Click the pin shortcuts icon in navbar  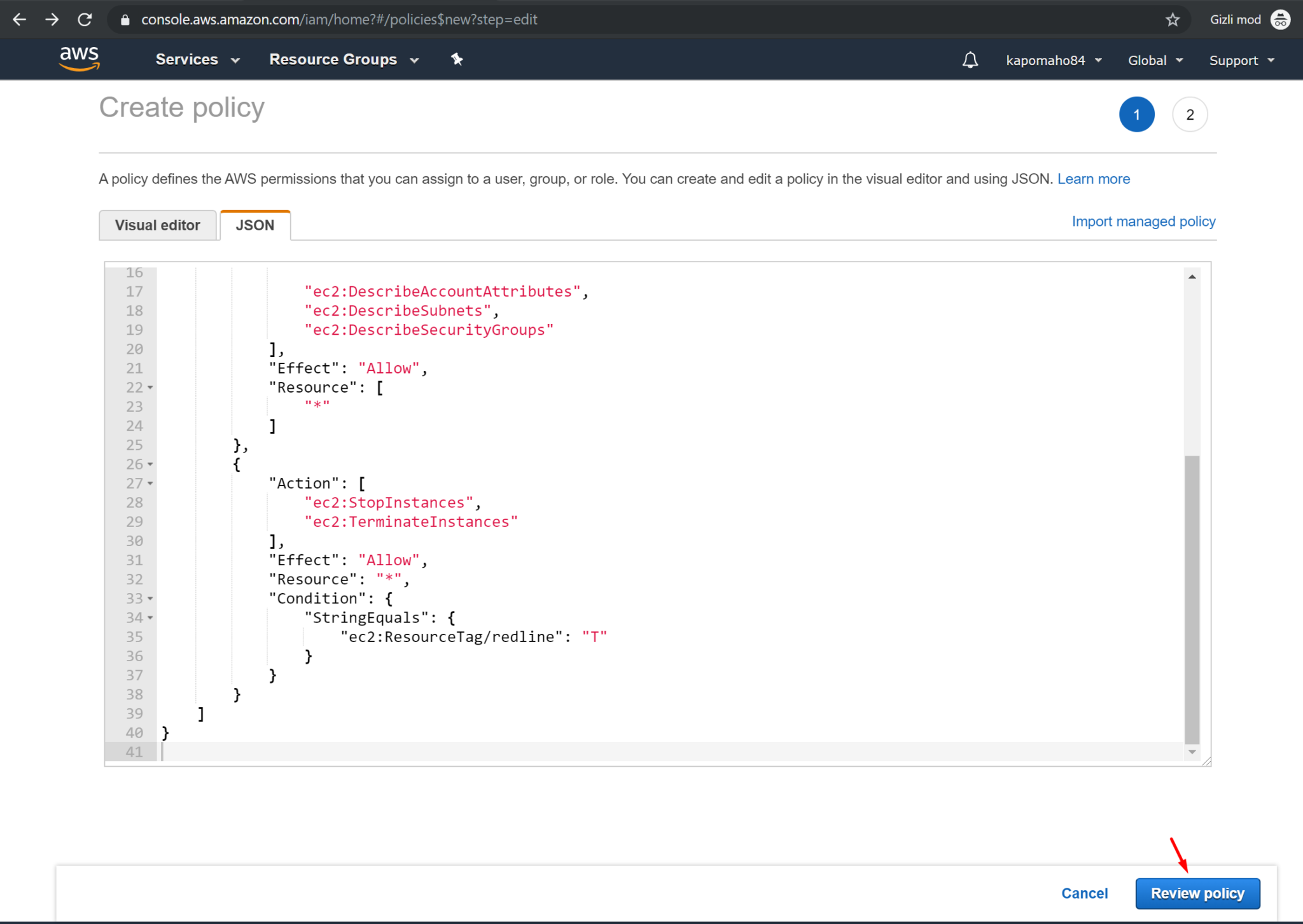(x=456, y=59)
